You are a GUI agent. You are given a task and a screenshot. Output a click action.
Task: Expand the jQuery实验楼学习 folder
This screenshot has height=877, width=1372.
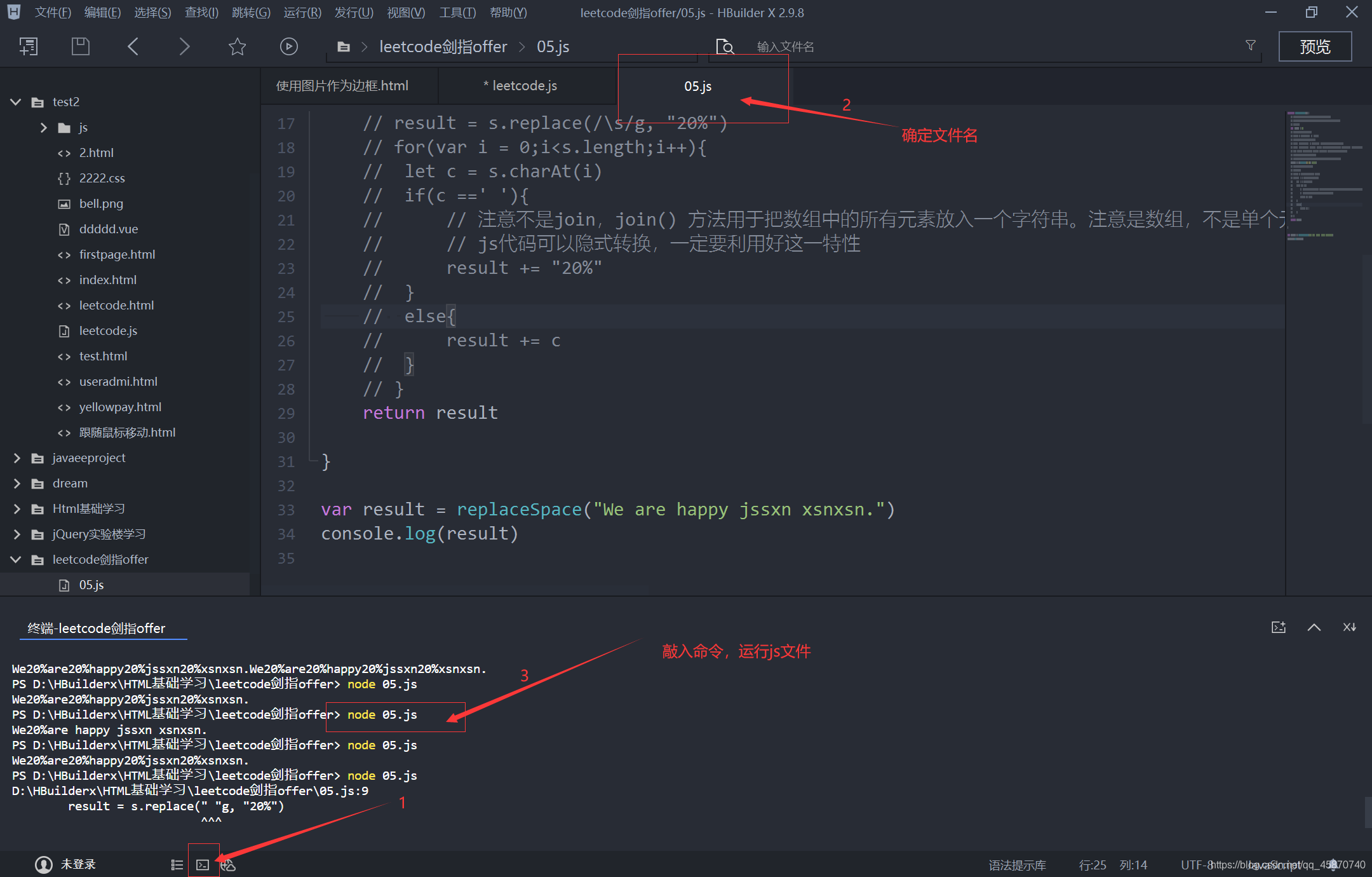click(x=17, y=534)
